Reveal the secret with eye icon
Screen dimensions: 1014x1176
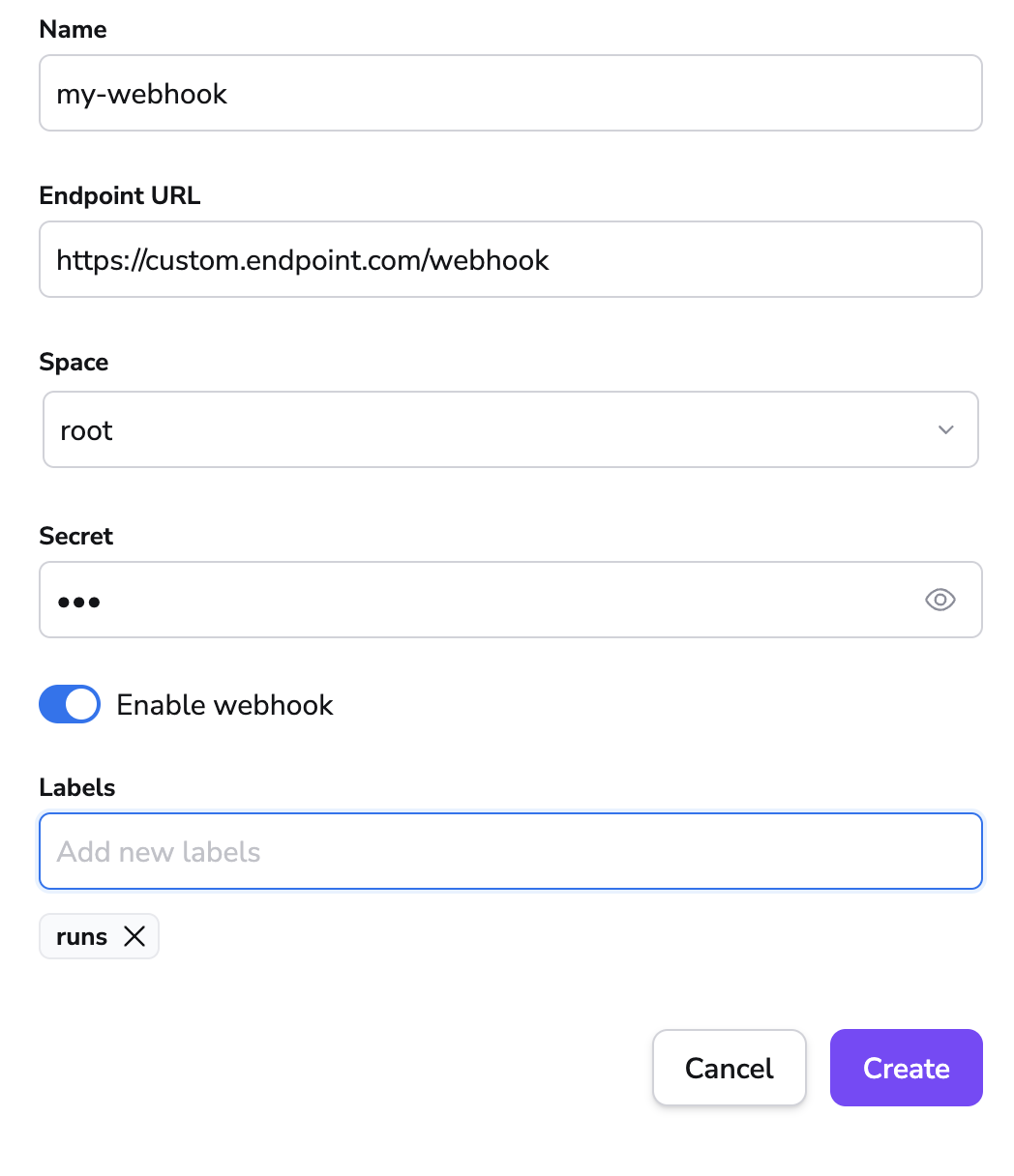click(x=939, y=601)
